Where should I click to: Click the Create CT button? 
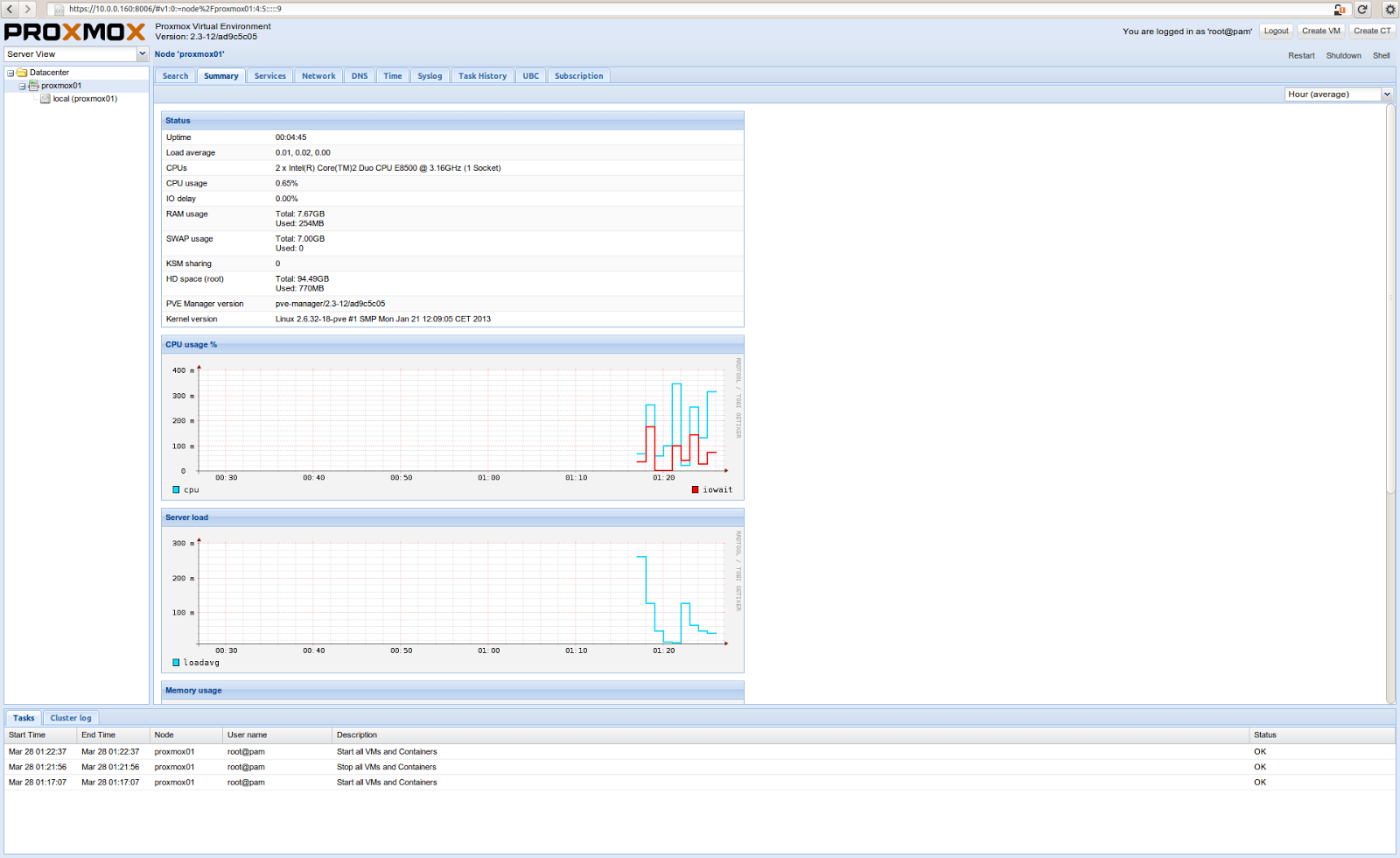pos(1372,32)
